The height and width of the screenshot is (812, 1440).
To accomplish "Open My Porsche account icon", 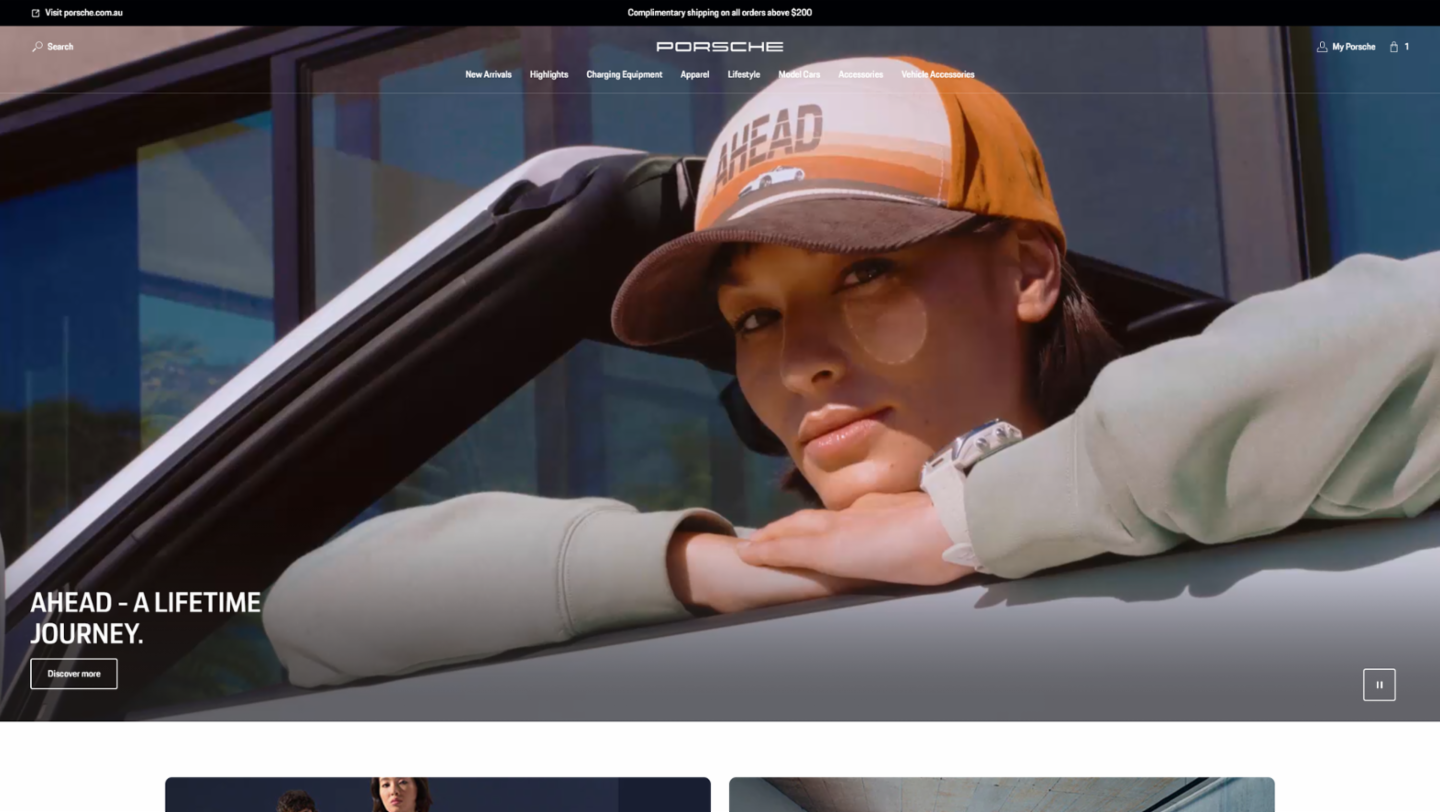I will [x=1322, y=47].
